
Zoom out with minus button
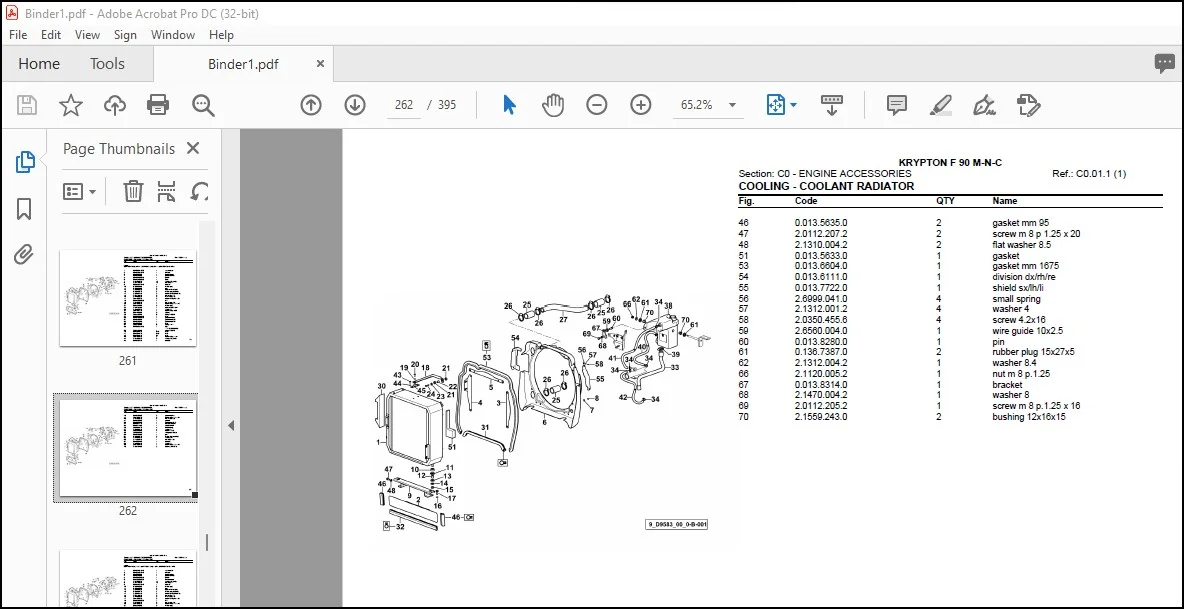pyautogui.click(x=597, y=105)
